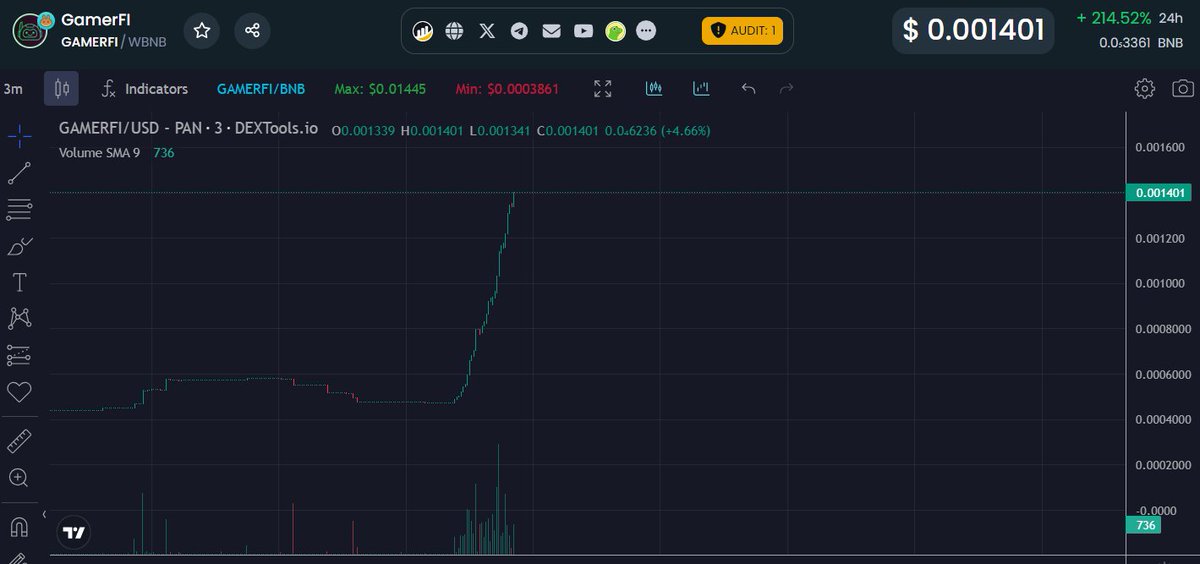Click the current price label 0.001401 on axis
Screen dimensions: 1200x564
tap(1157, 193)
